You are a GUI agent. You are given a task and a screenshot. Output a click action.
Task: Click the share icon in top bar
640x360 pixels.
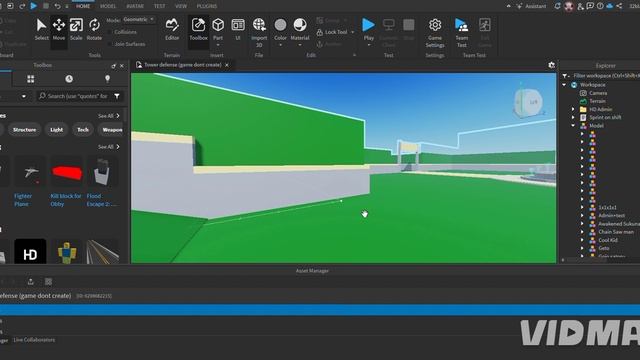tap(620, 6)
